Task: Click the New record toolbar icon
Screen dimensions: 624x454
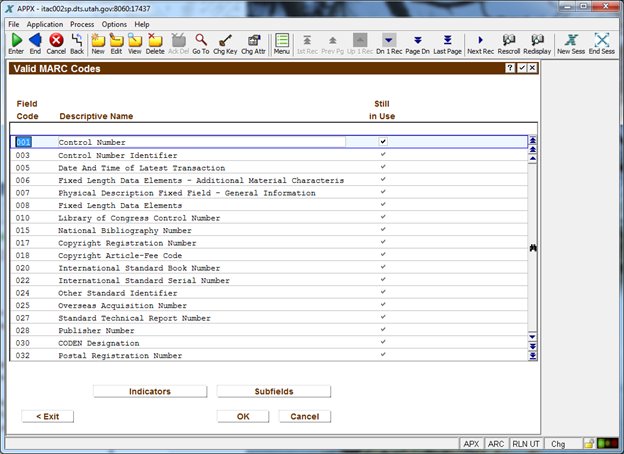Action: tap(98, 41)
